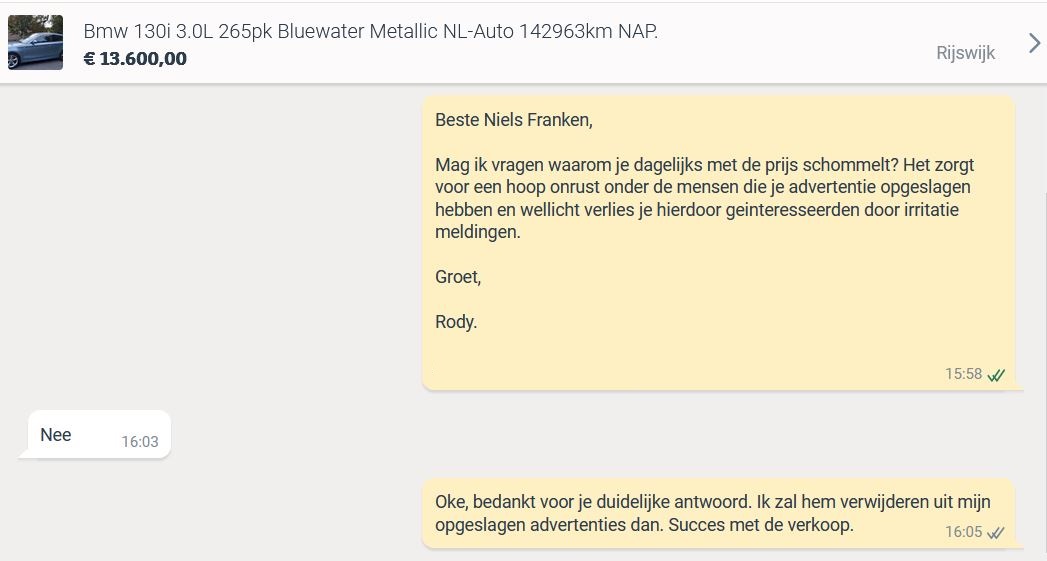Click the 'Rody.' signature text
Image resolution: width=1047 pixels, height=561 pixels.
[x=456, y=322]
